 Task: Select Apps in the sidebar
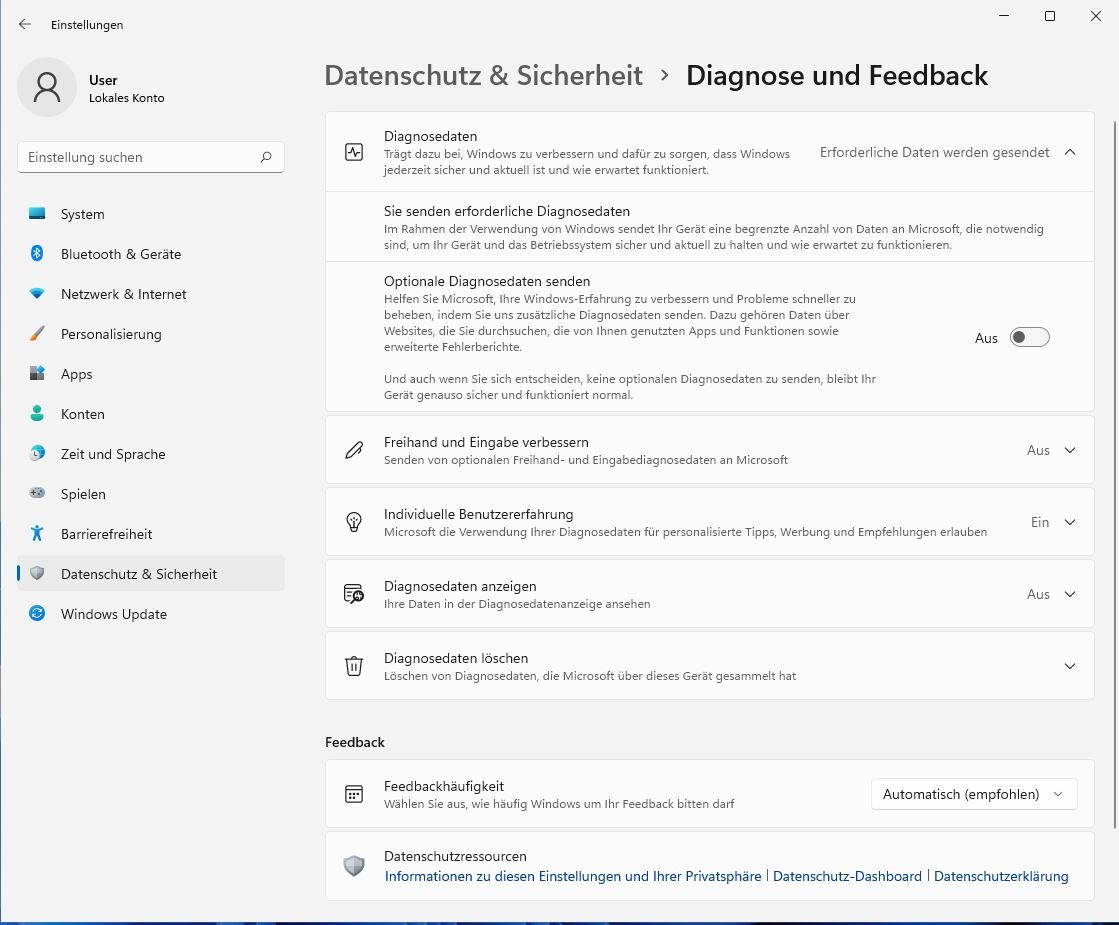coord(76,374)
